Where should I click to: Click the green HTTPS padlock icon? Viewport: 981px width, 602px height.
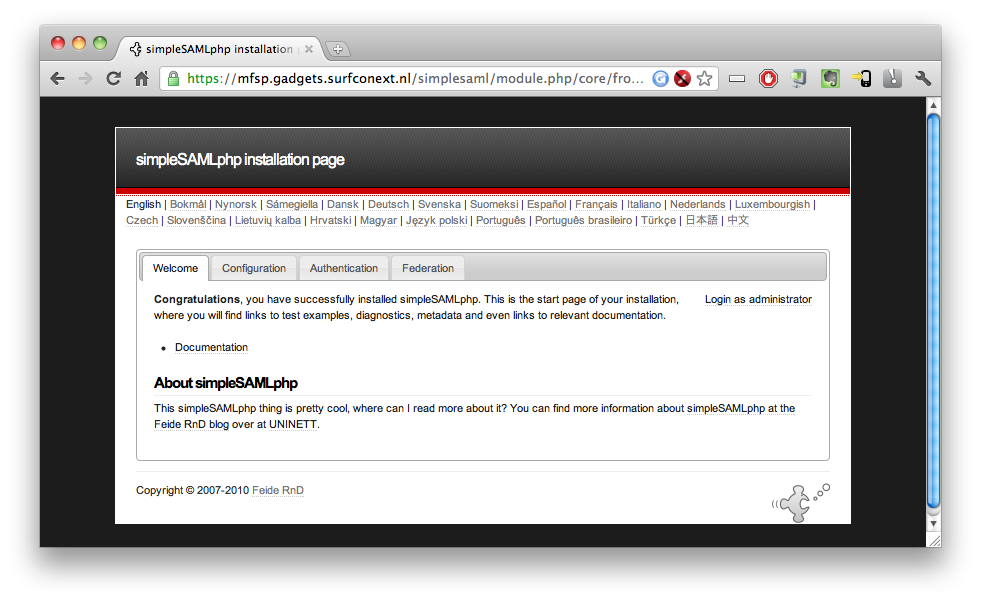(173, 79)
